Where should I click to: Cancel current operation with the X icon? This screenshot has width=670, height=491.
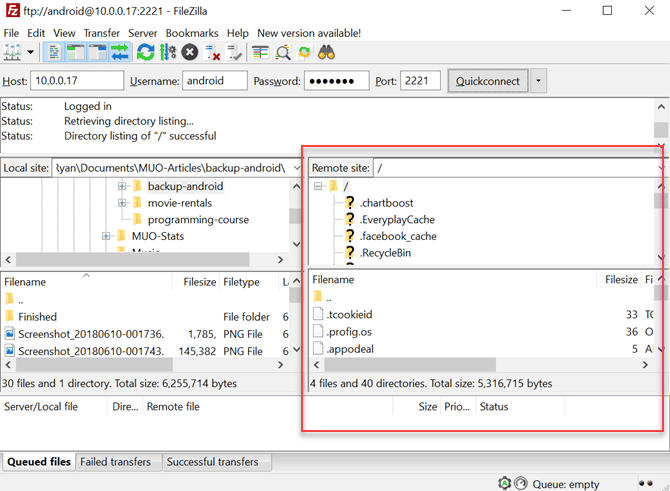tap(190, 52)
